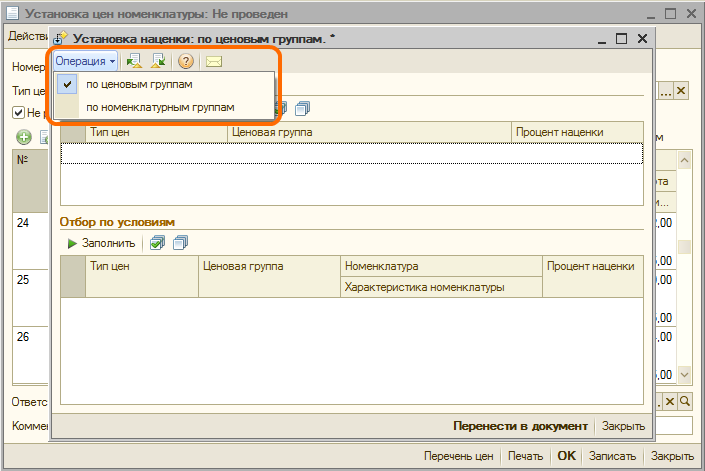Click magnifier search icon near Ответственный field
The image size is (705, 471).
(685, 401)
